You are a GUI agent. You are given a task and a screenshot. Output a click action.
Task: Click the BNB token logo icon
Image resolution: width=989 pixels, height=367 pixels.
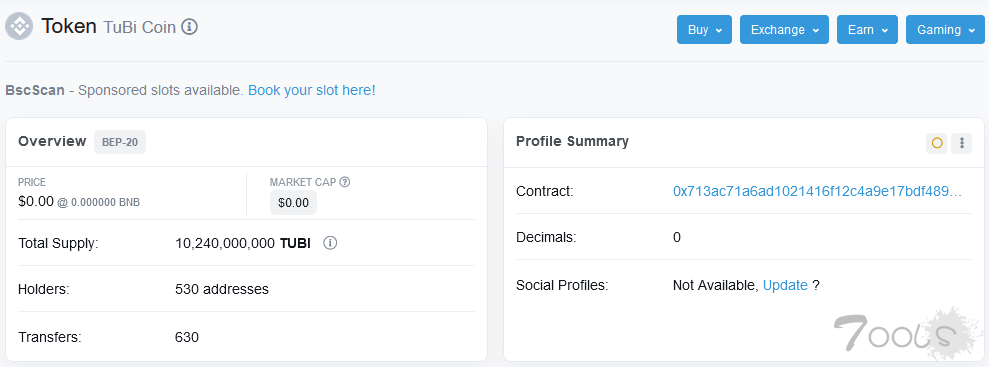point(19,27)
